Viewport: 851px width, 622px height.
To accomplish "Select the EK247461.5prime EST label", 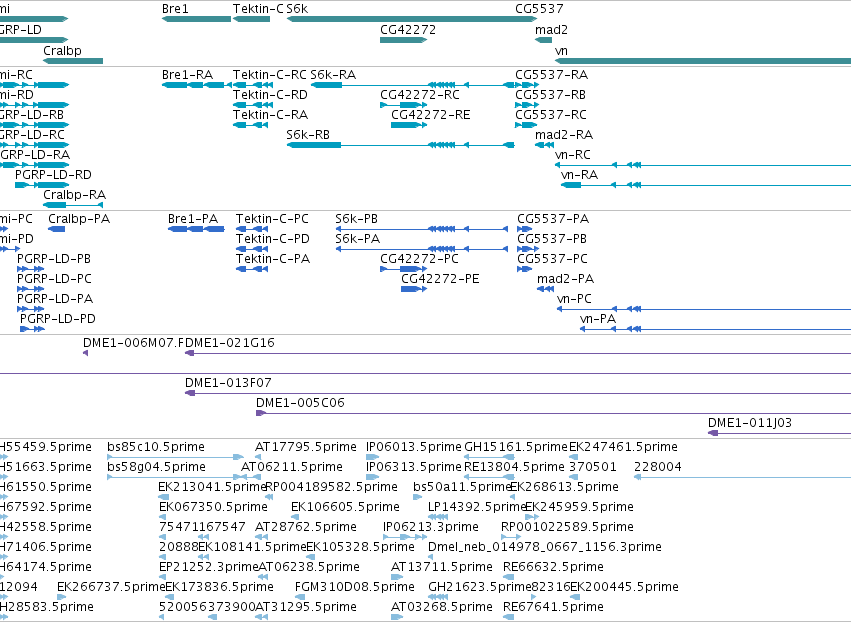I will click(623, 447).
